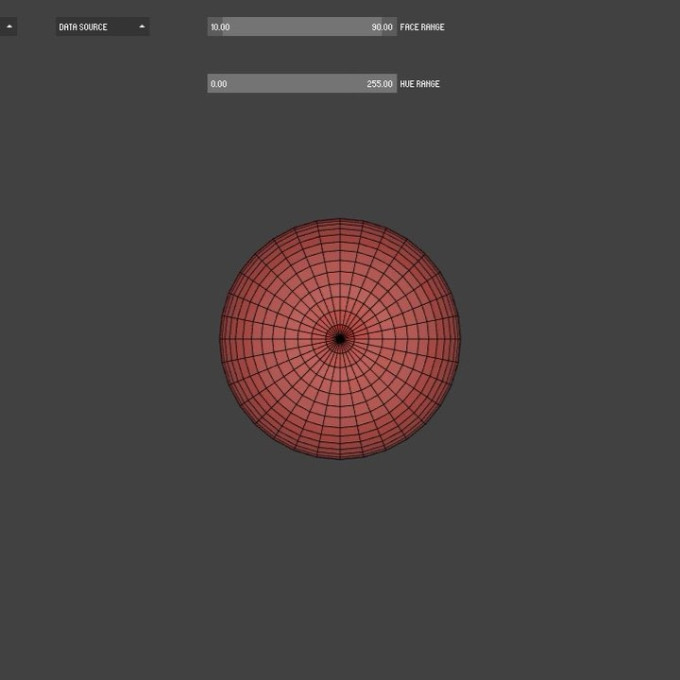Viewport: 680px width, 680px height.
Task: Select the 90.00 maximum face range value
Action: point(381,27)
